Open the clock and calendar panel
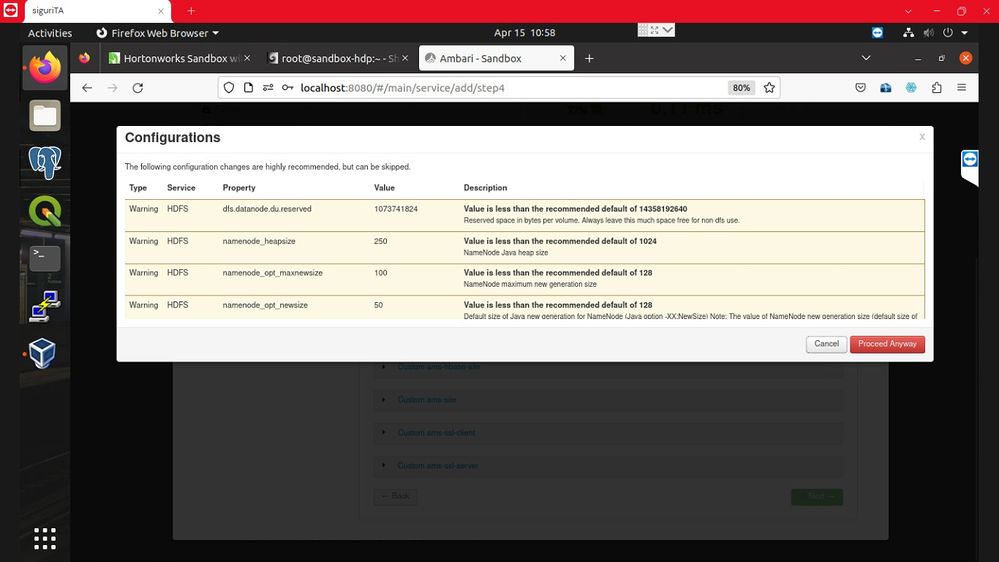The height and width of the screenshot is (562, 999). pos(524,32)
